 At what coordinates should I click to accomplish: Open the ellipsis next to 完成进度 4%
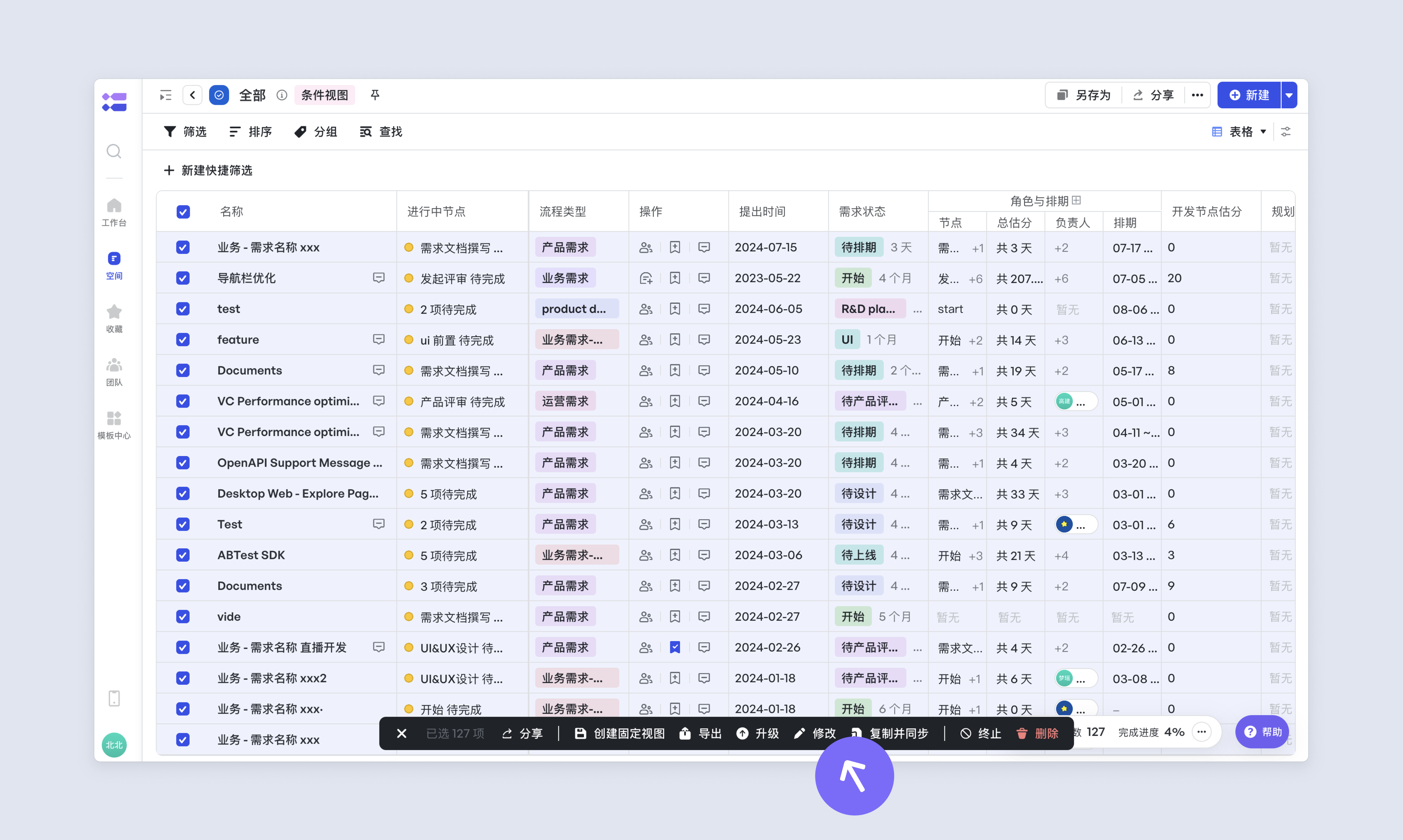coord(1201,732)
